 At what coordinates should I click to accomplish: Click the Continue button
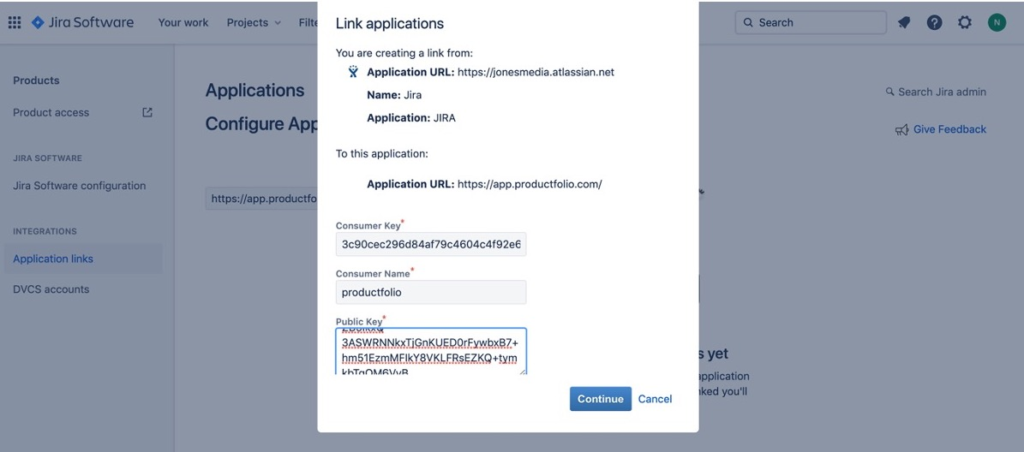[600, 398]
